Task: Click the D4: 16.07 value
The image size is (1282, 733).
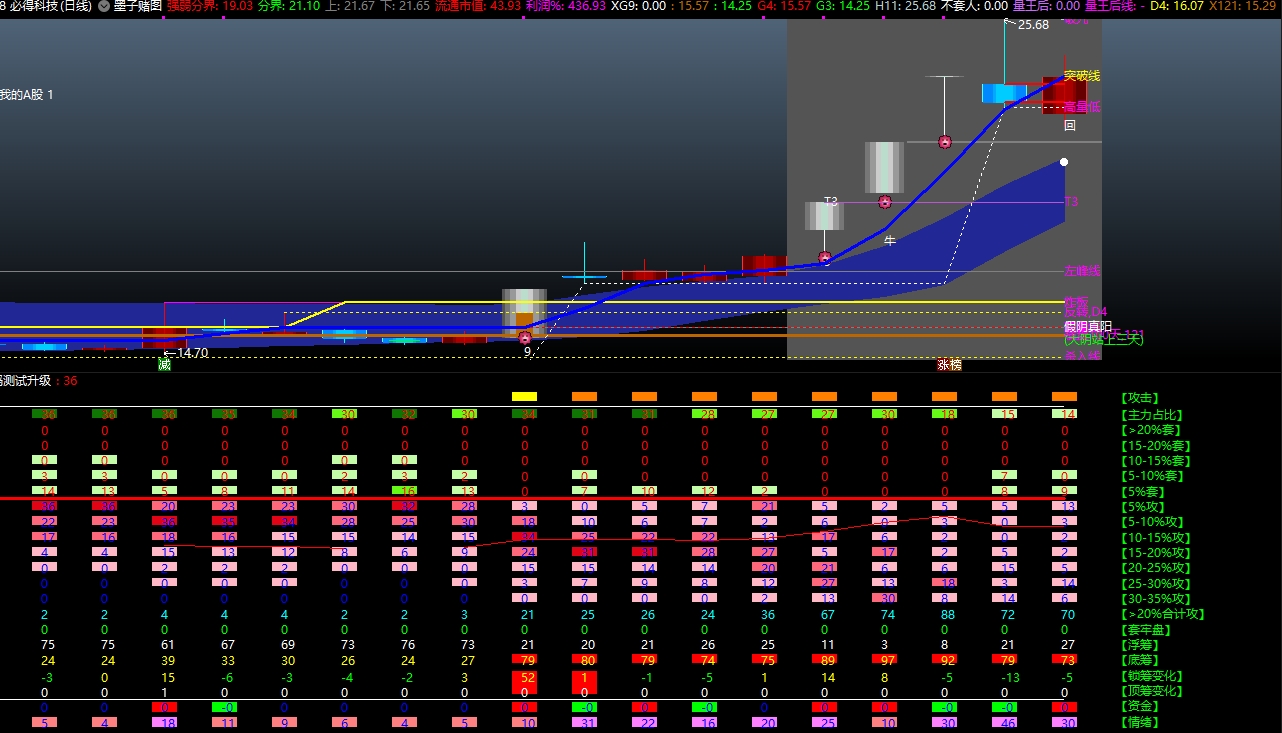Action: (x=1177, y=6)
